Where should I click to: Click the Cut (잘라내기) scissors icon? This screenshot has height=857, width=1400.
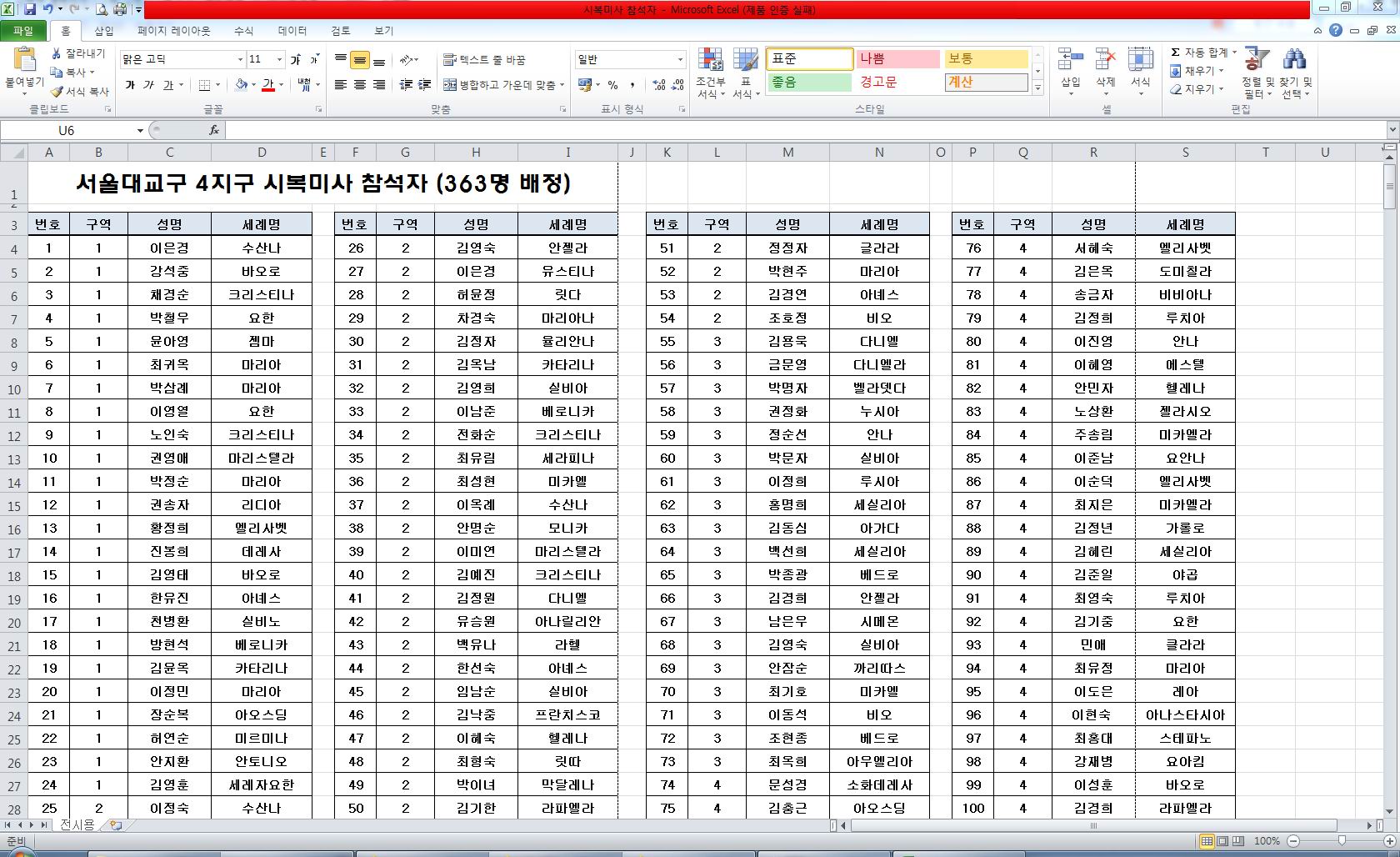(57, 53)
